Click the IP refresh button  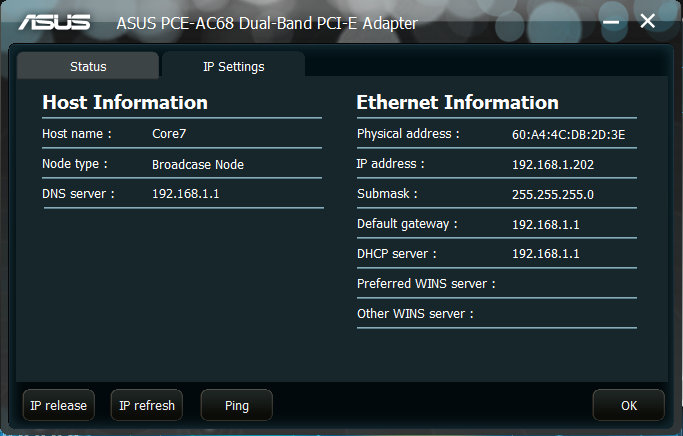pos(147,405)
